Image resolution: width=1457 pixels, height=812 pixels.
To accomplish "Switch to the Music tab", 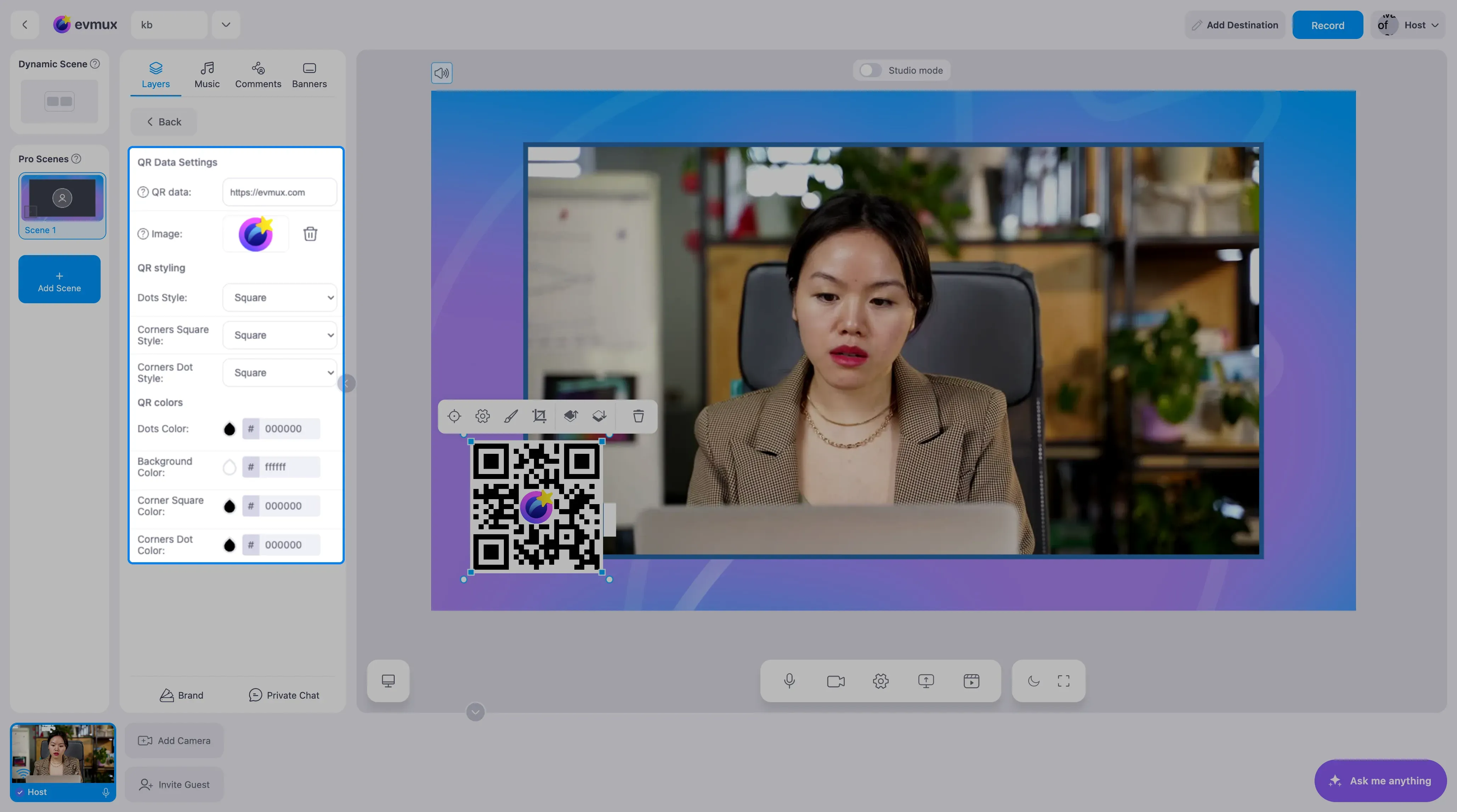I will coord(207,75).
